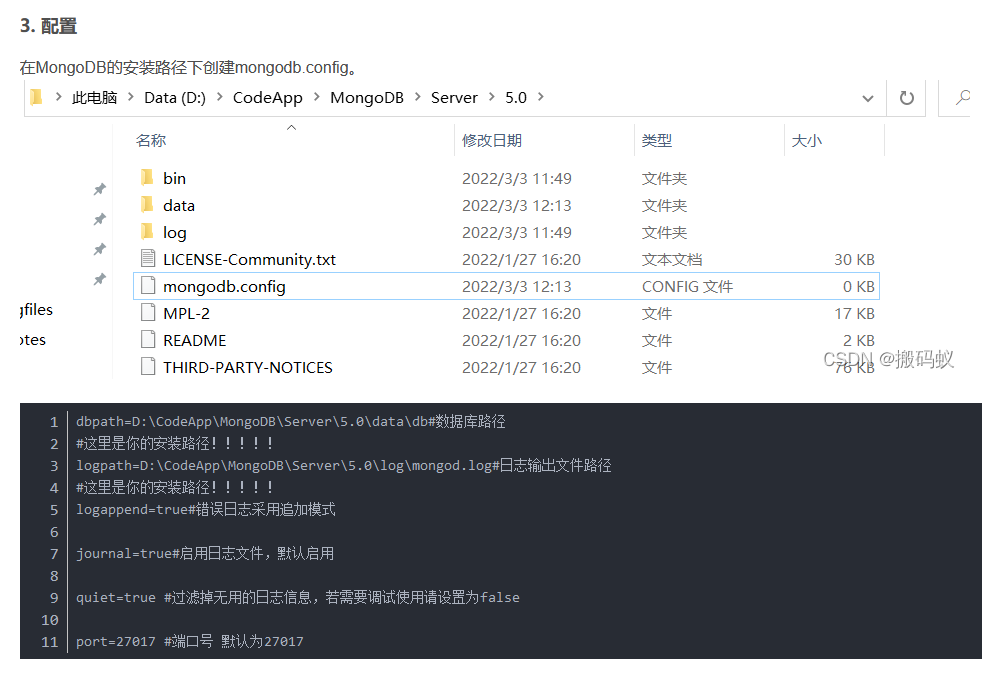Click the 2 KB size of README
Screen dimensions: 1004x675
(x=859, y=340)
